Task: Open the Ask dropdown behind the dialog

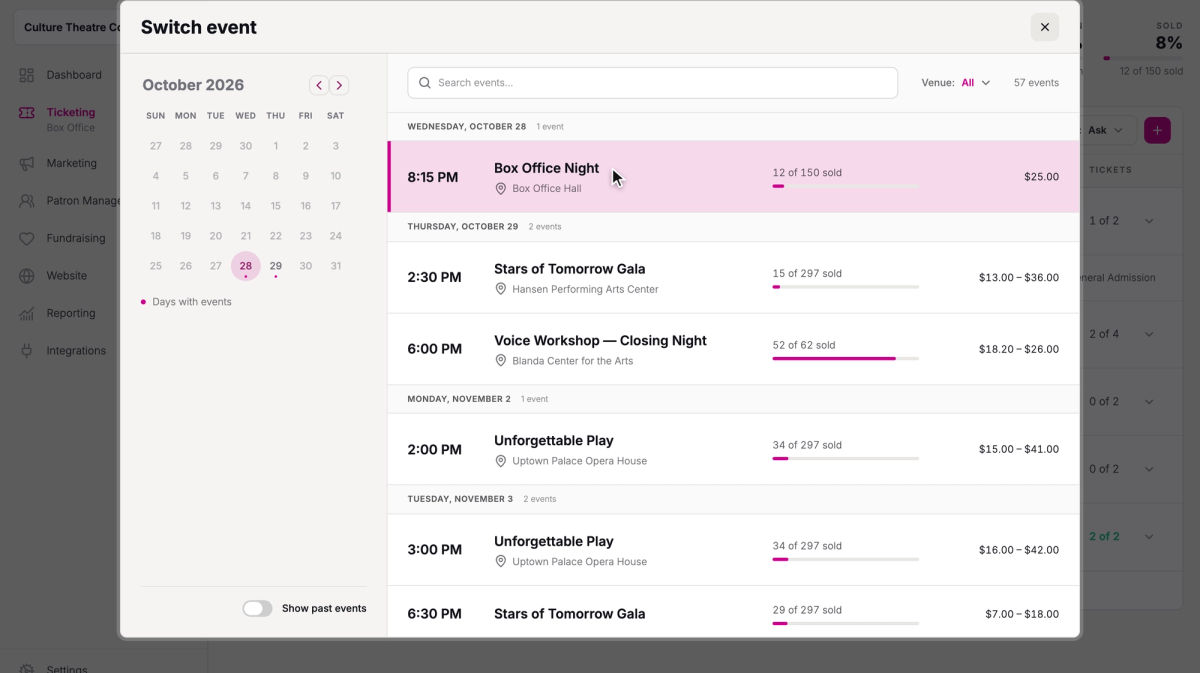Action: coord(1104,130)
